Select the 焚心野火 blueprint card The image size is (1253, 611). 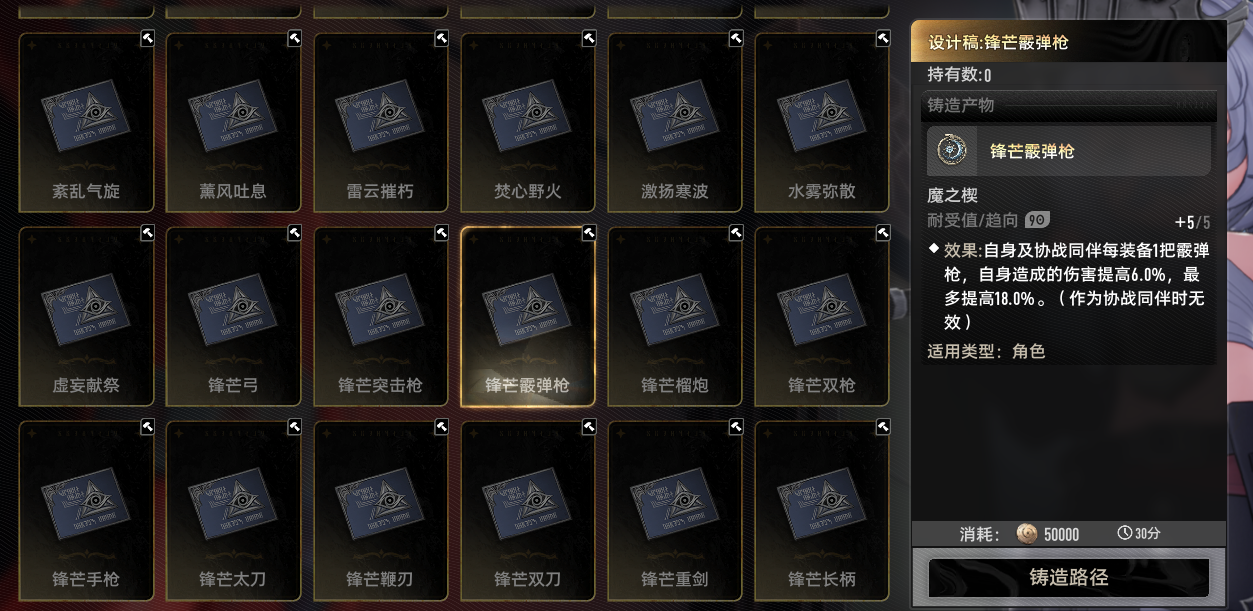click(528, 123)
